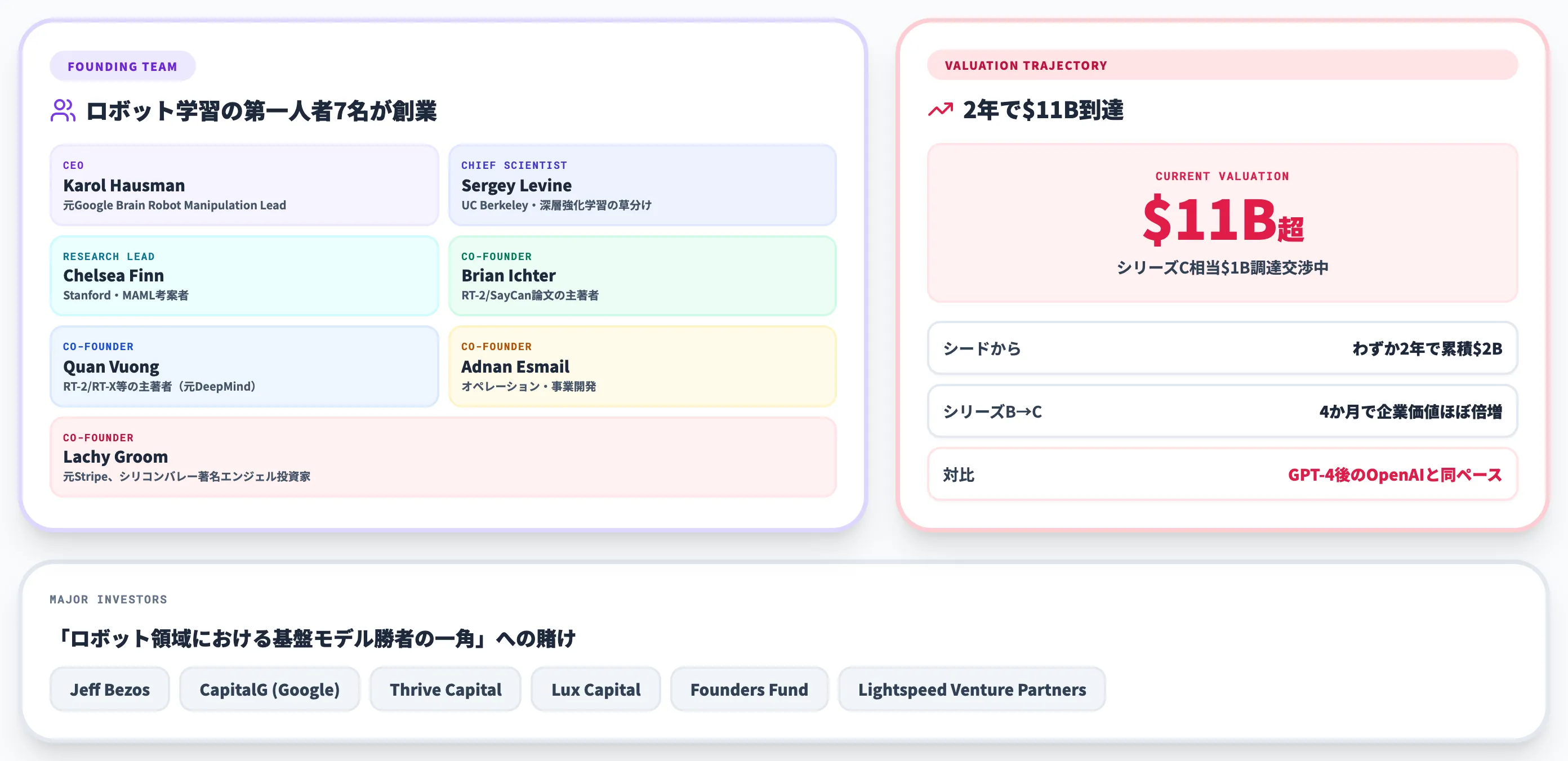
Task: Click the GPT-4後のOpenAIと同ペース text
Action: 1395,474
